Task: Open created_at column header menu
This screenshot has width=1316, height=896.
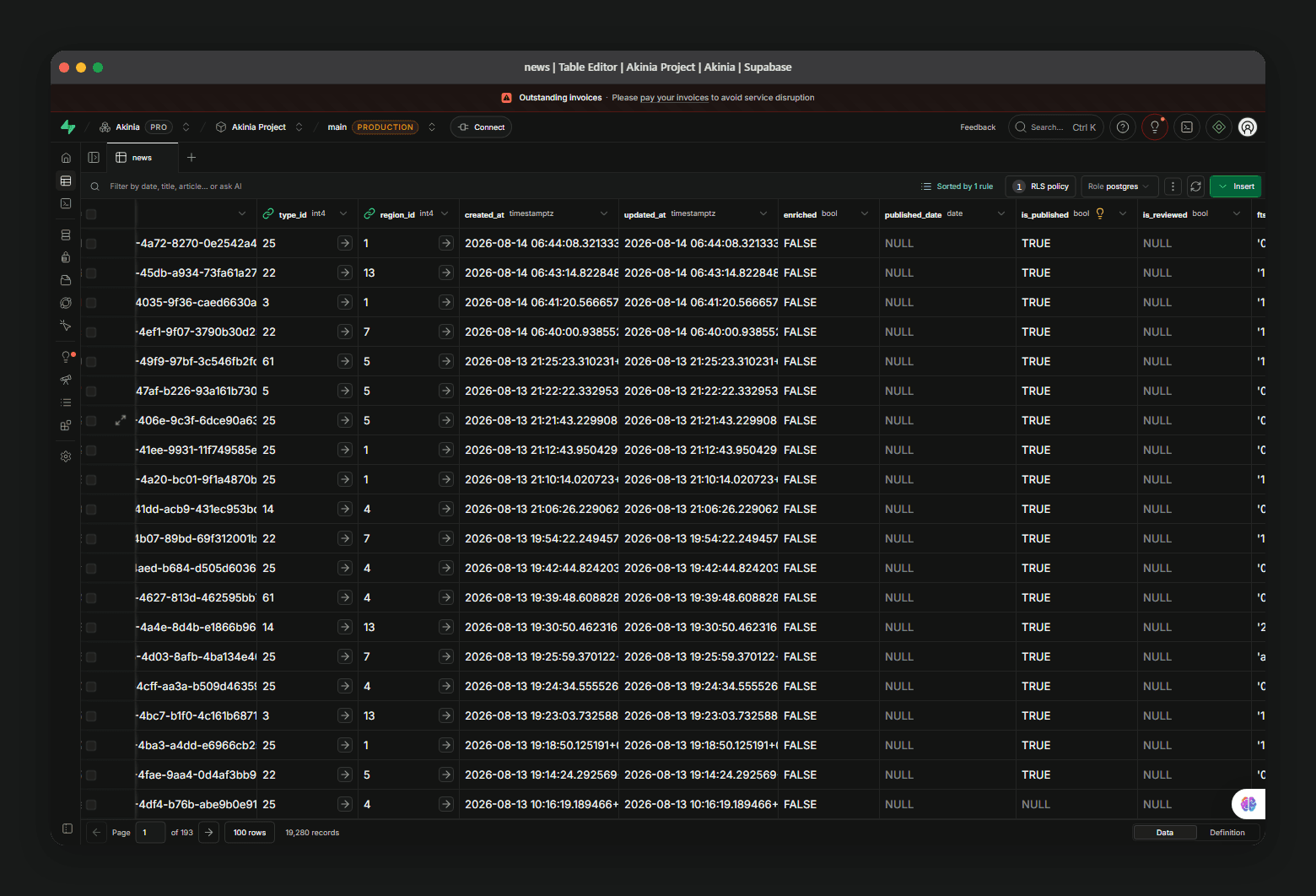Action: click(x=604, y=213)
